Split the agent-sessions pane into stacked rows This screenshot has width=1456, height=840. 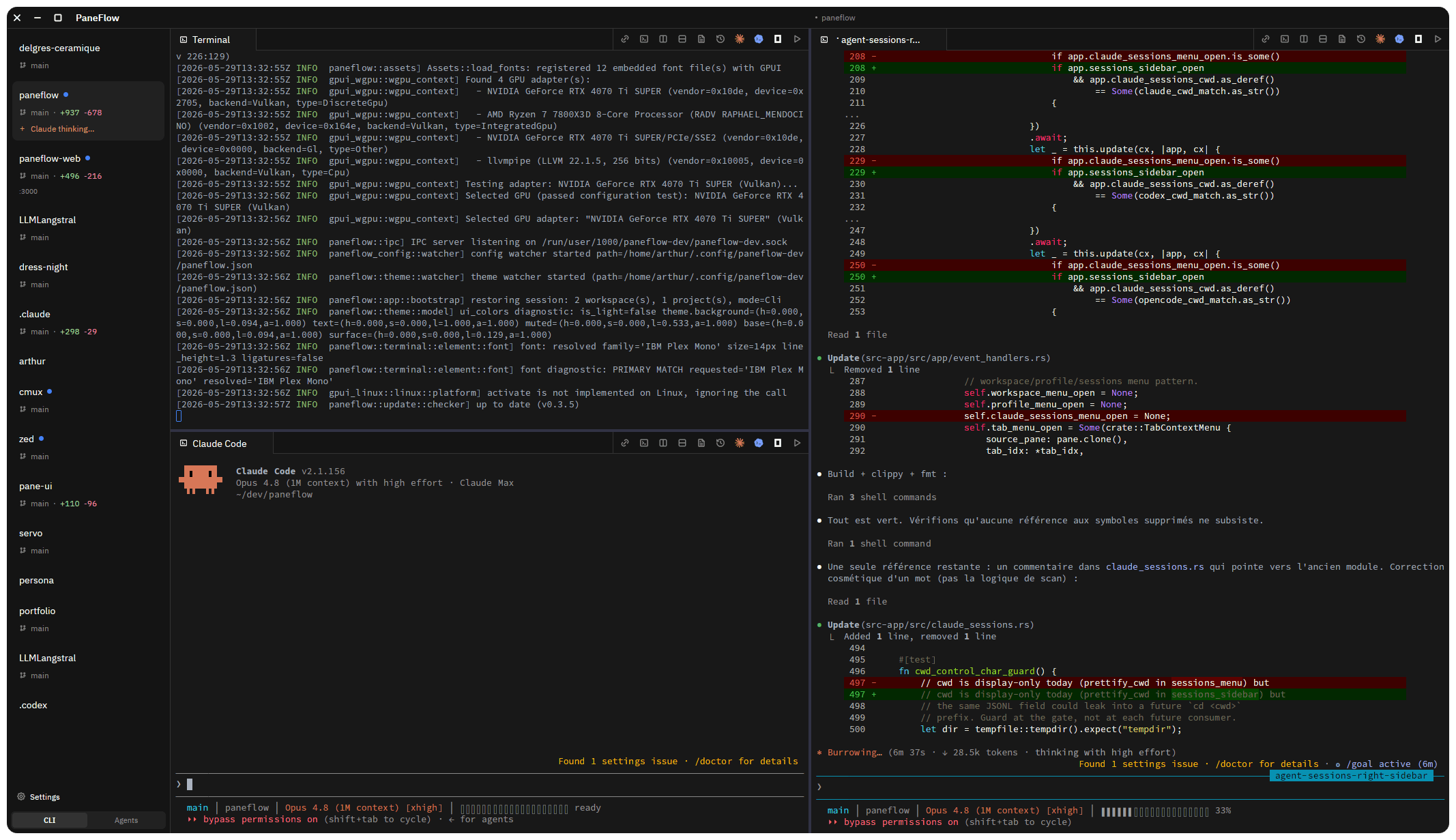[x=1323, y=40]
